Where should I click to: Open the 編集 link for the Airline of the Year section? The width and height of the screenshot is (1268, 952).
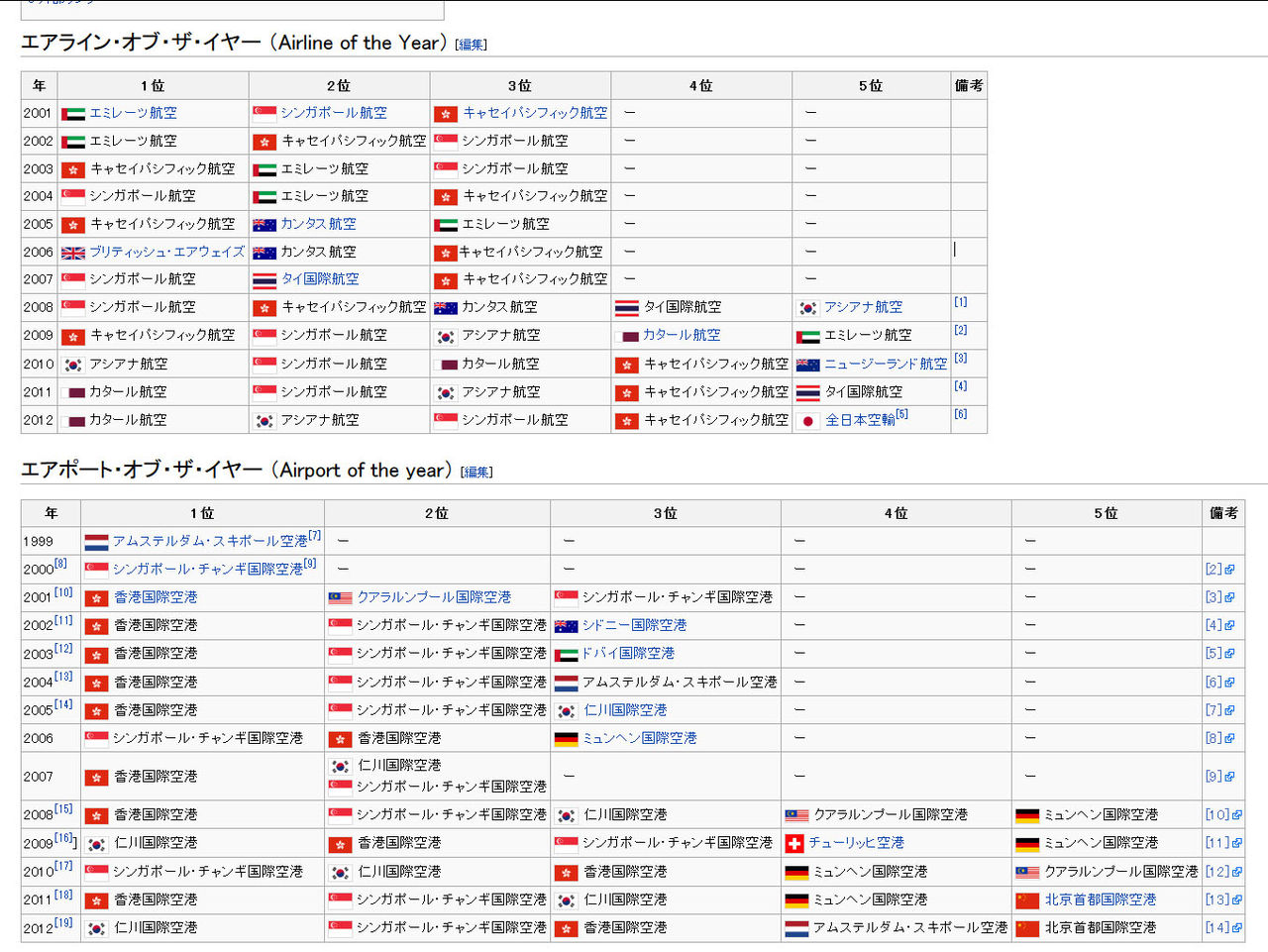472,45
